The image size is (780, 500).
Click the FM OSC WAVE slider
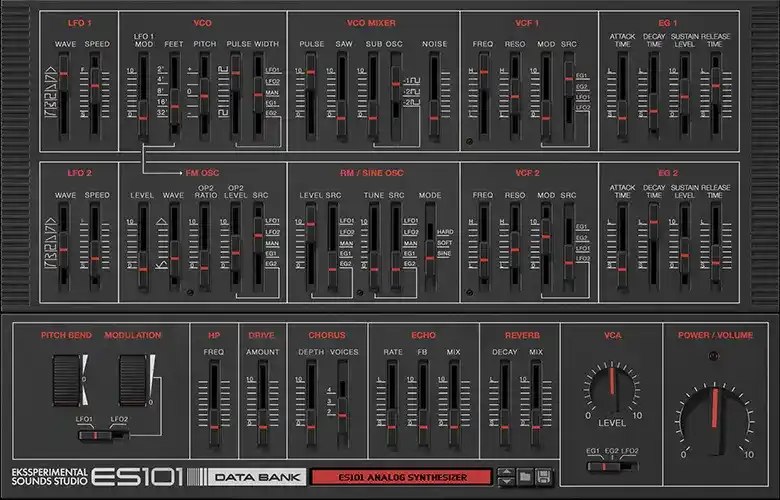pyautogui.click(x=175, y=247)
